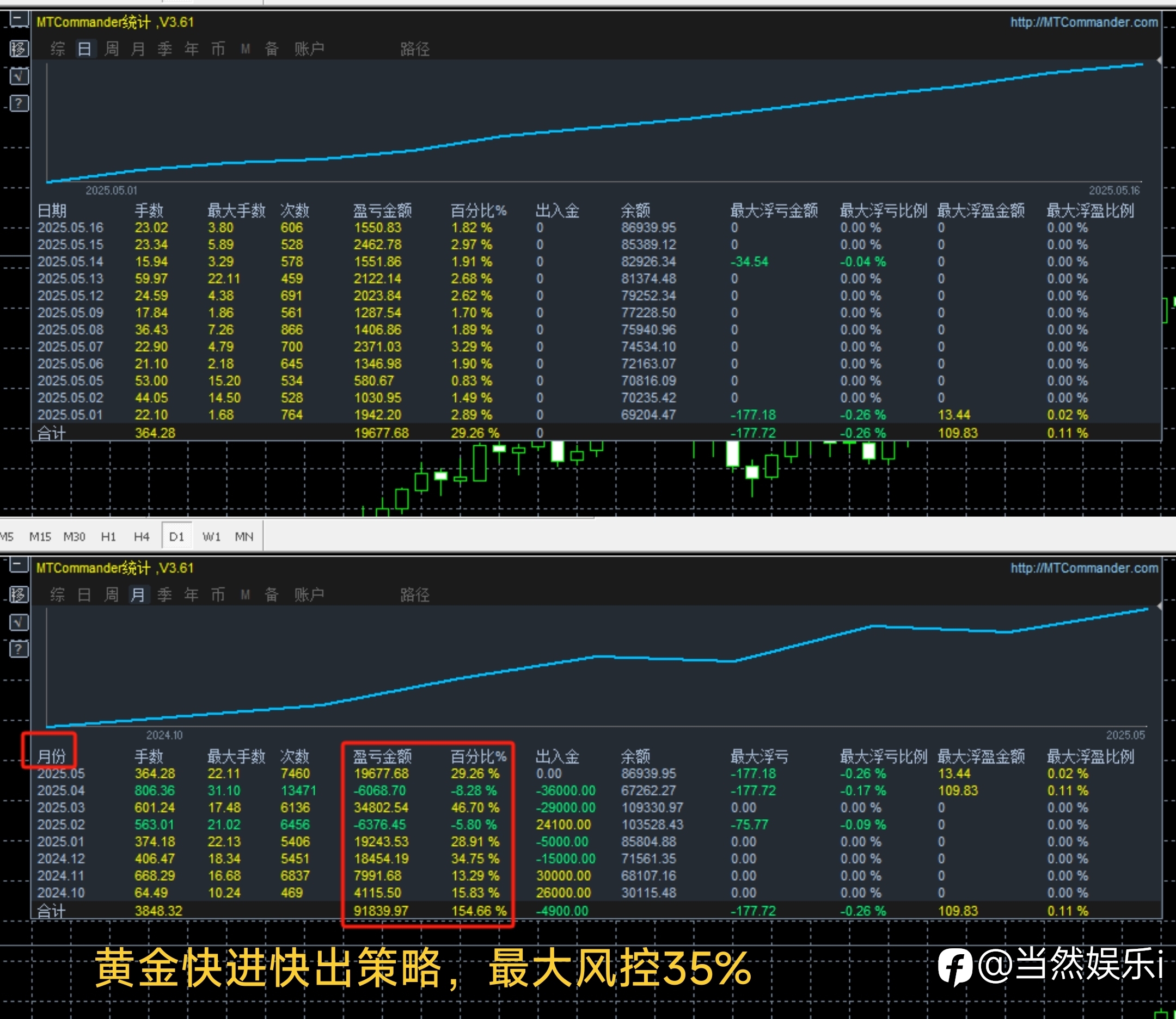1176x1019 pixels.
Task: Open the http://MTCommander.com link in lower panel
Action: pyautogui.click(x=1084, y=568)
